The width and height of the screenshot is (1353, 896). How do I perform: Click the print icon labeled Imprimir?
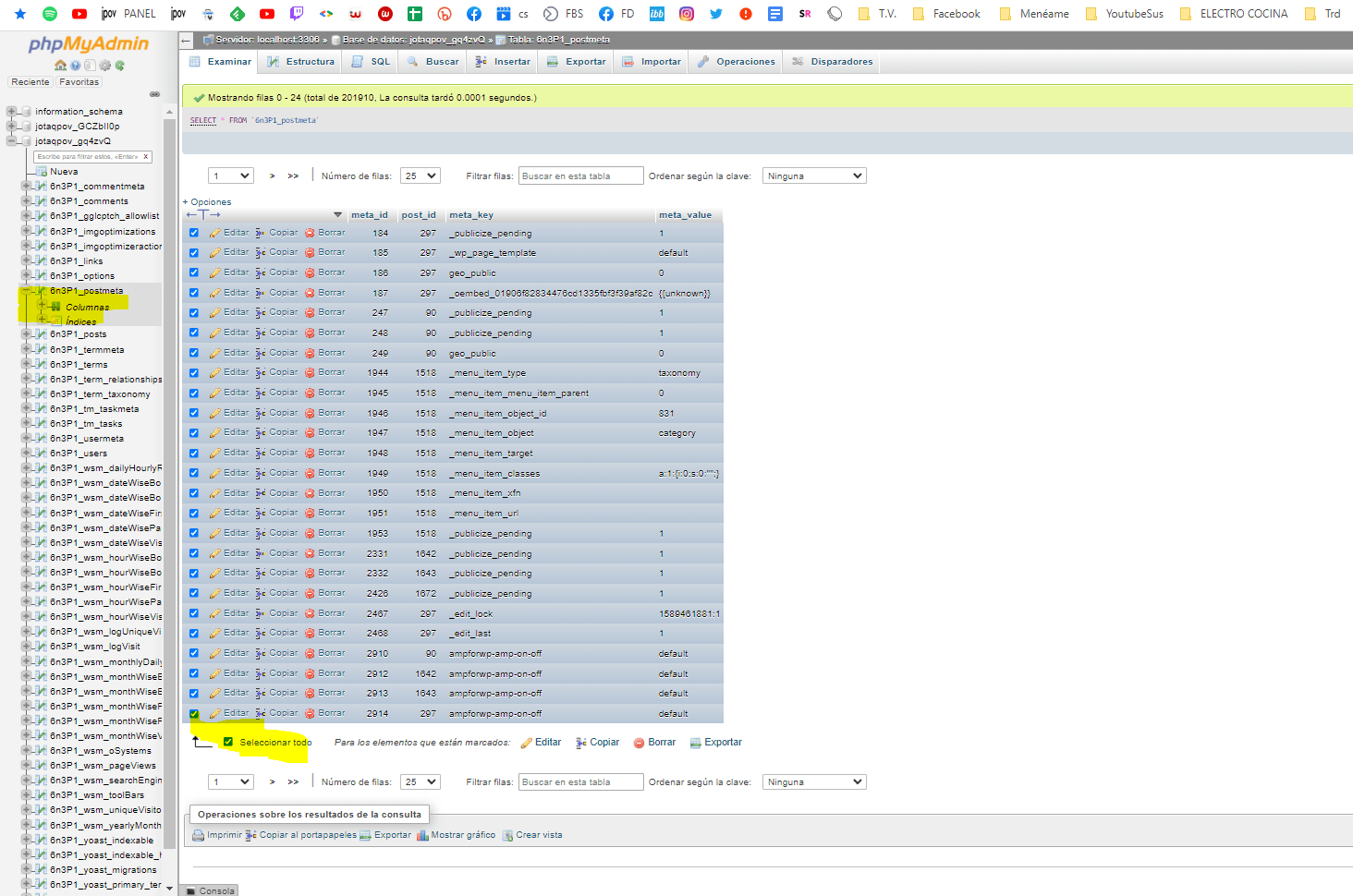click(198, 835)
